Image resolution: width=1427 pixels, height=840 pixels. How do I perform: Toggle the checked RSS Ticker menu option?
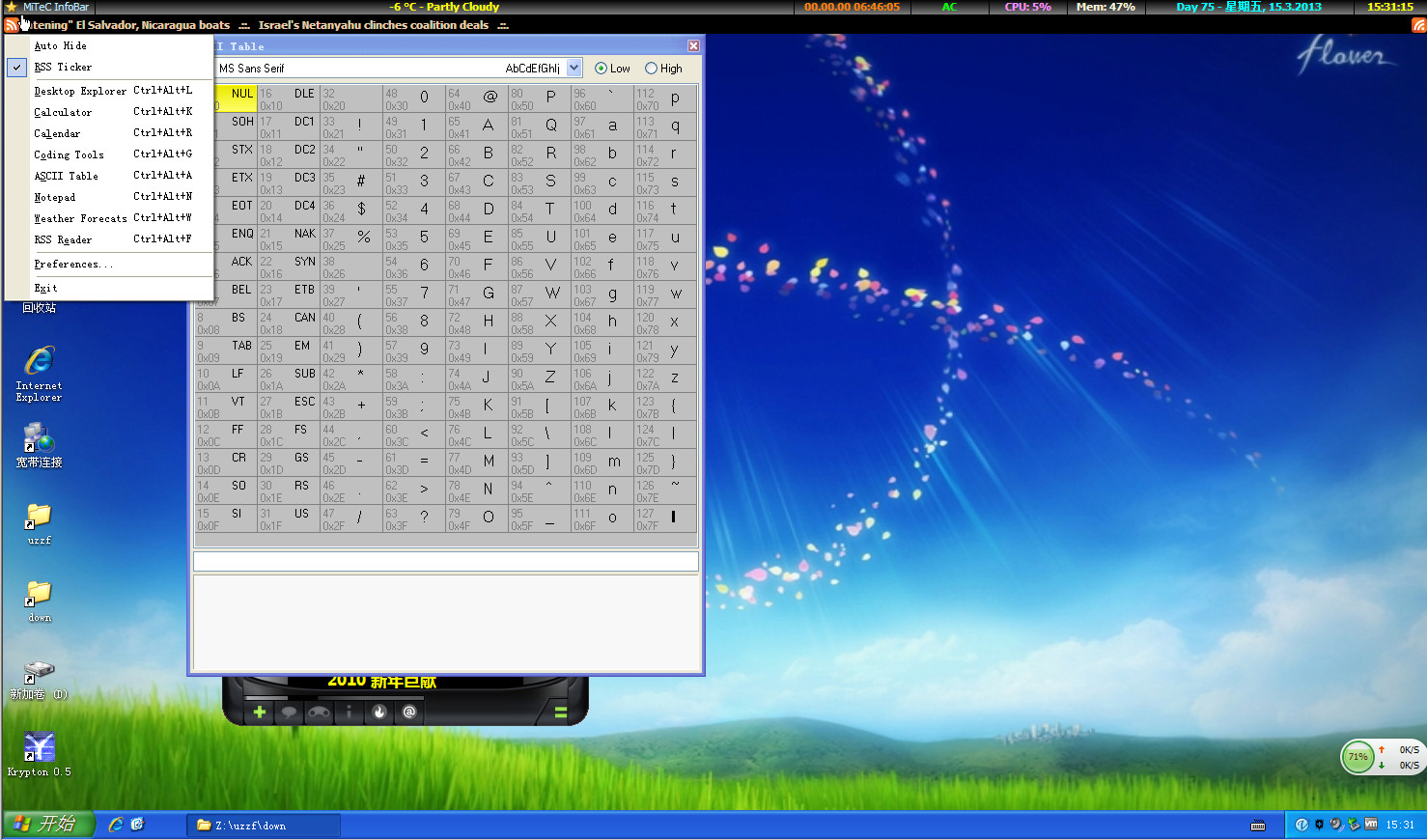point(109,68)
